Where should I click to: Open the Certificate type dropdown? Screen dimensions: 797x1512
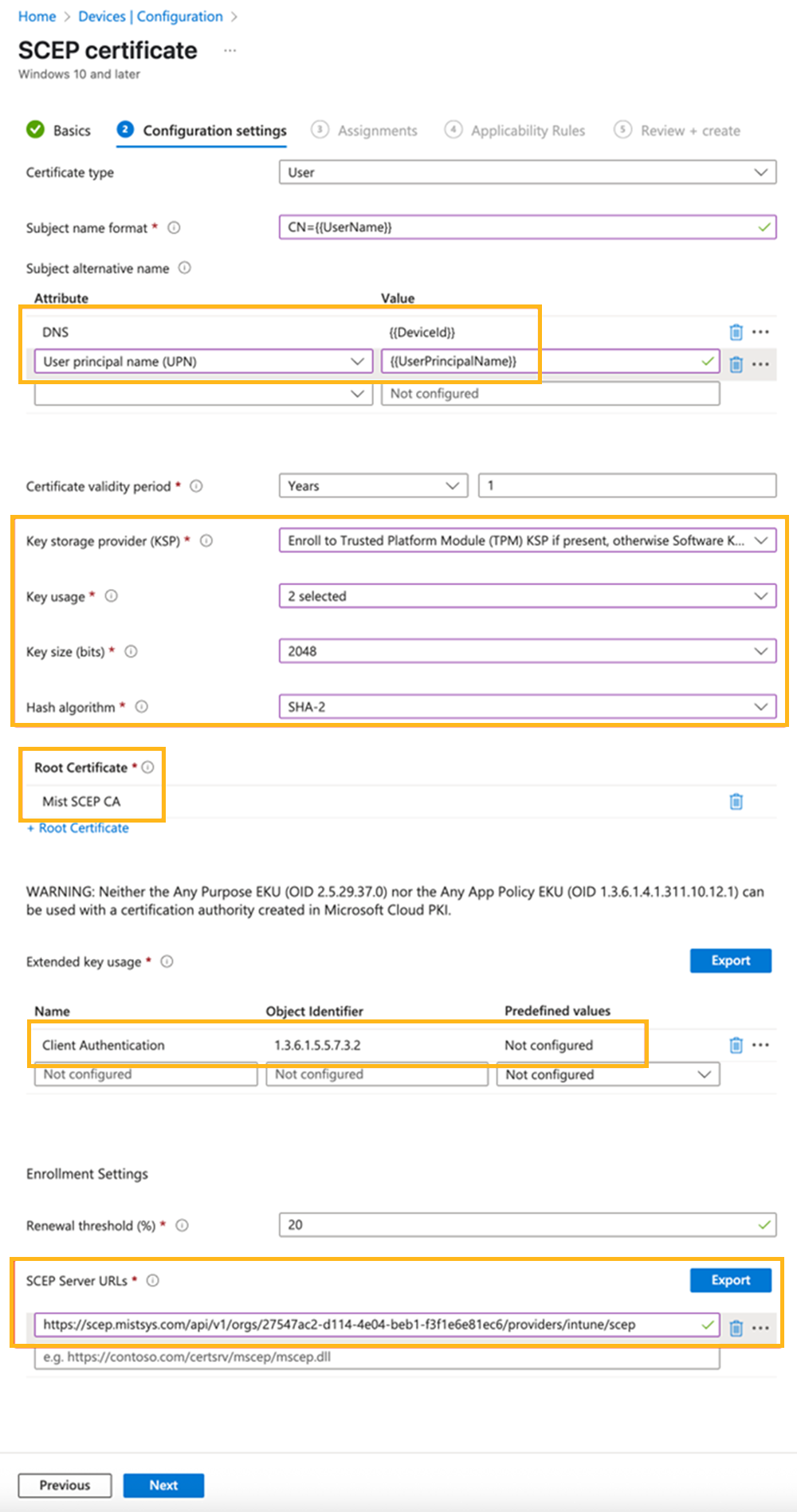(527, 172)
